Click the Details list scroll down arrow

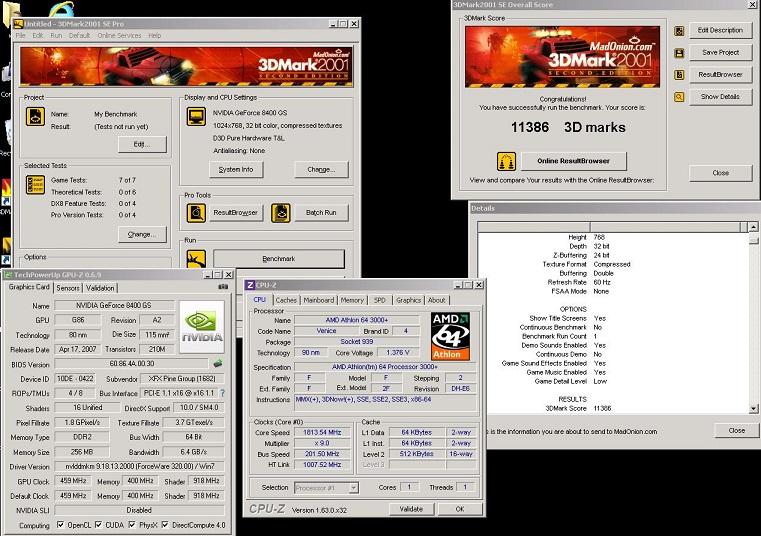[x=753, y=409]
